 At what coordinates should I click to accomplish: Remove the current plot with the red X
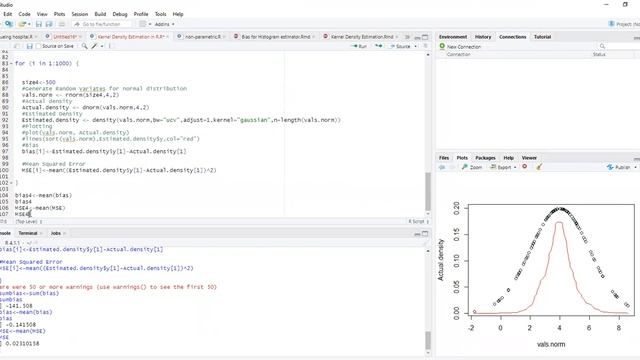pos(524,167)
